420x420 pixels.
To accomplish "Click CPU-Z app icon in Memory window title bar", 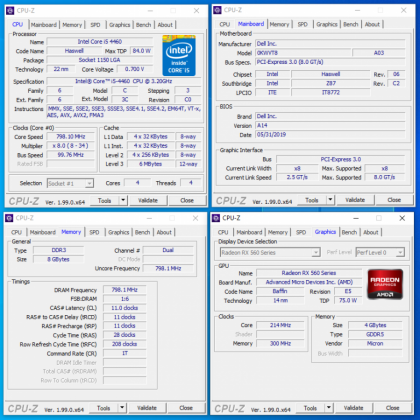I will 9,218.
